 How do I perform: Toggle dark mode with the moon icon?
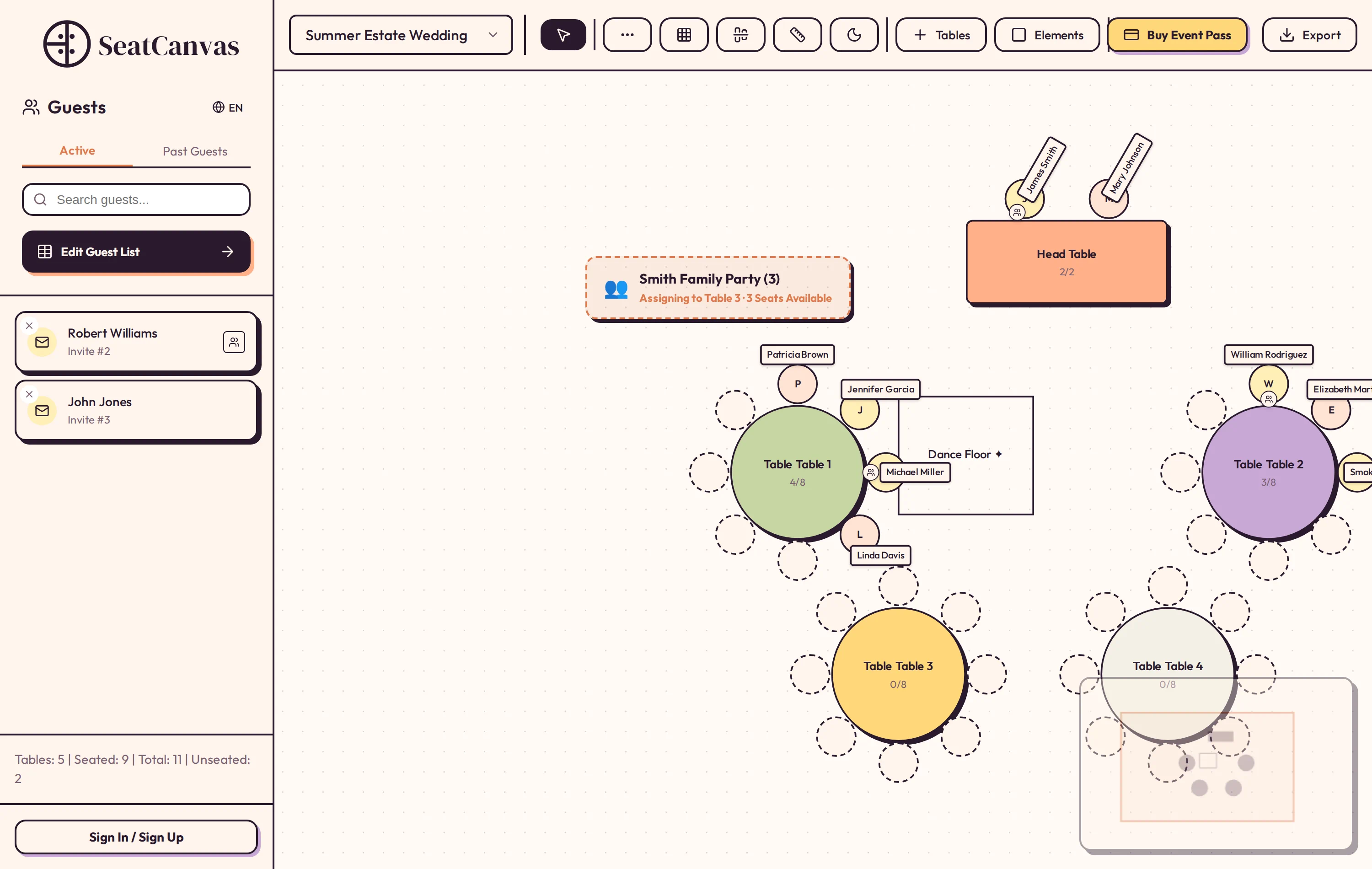pyautogui.click(x=853, y=35)
